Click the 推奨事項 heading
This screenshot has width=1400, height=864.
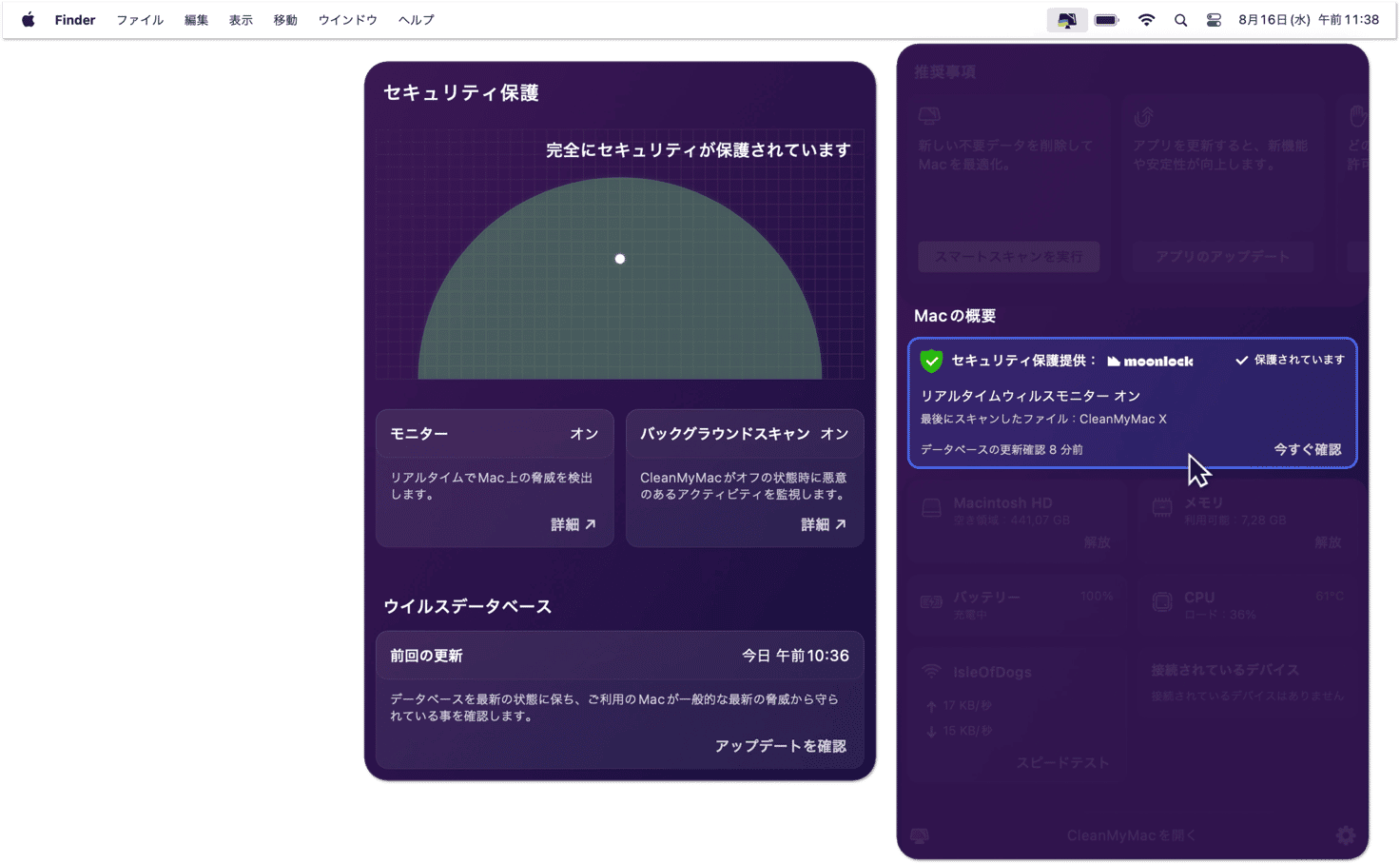pos(944,71)
